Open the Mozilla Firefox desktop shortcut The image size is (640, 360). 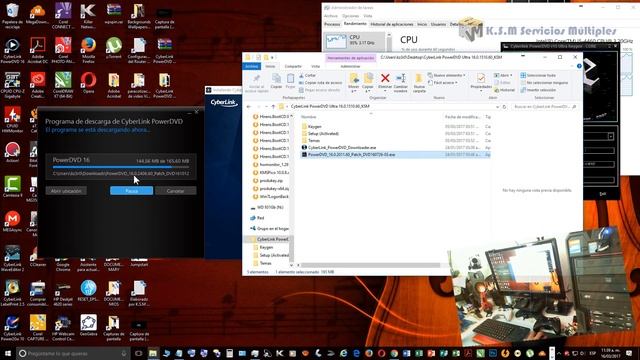(x=88, y=51)
